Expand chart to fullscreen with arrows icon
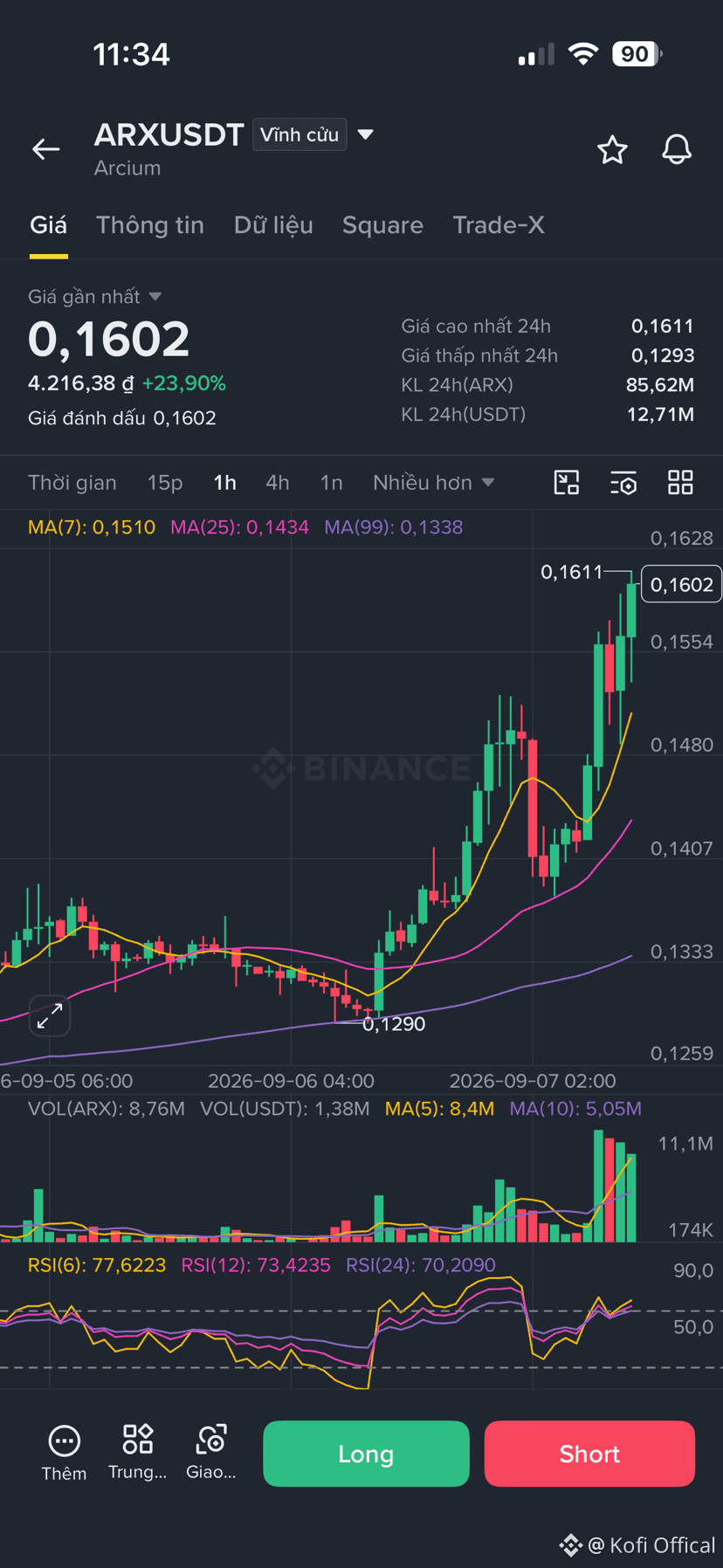723x1568 pixels. (x=50, y=1015)
